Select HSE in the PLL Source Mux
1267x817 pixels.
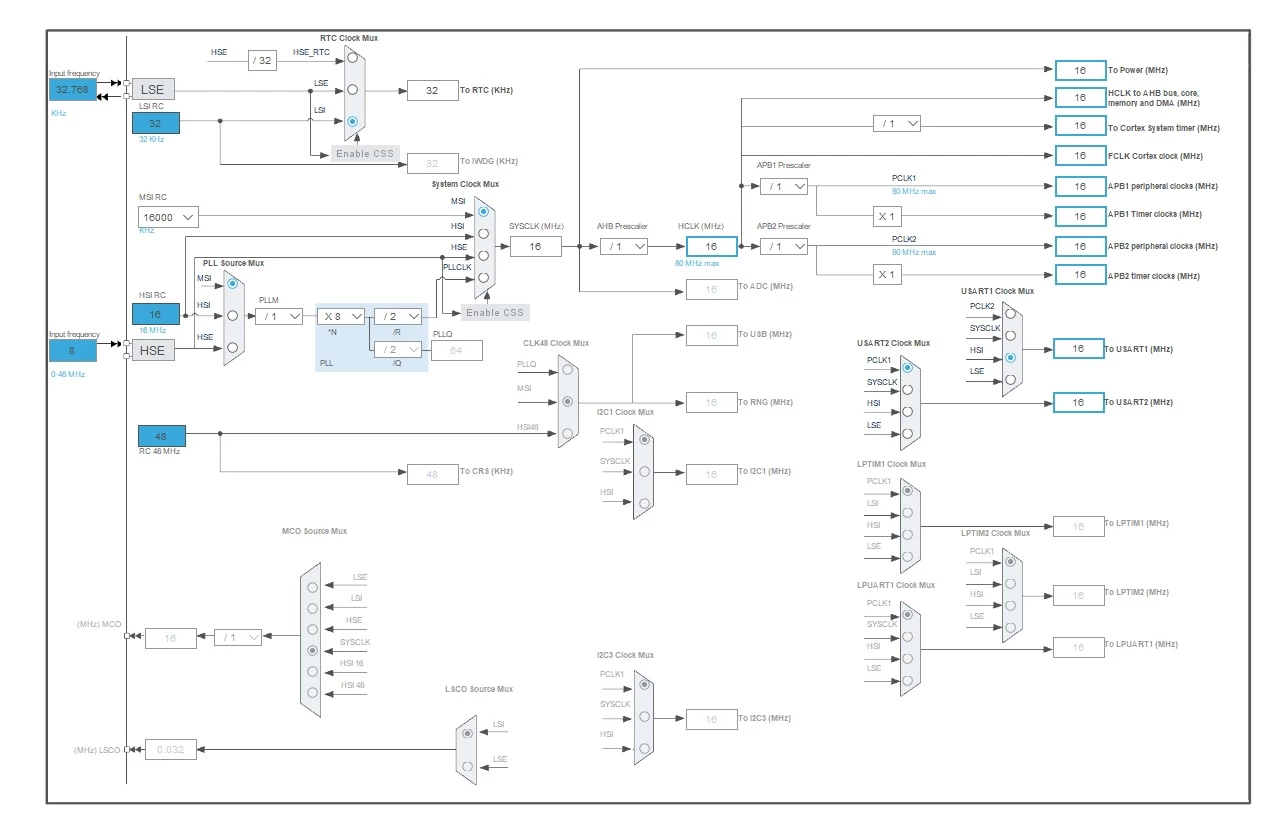click(x=233, y=347)
